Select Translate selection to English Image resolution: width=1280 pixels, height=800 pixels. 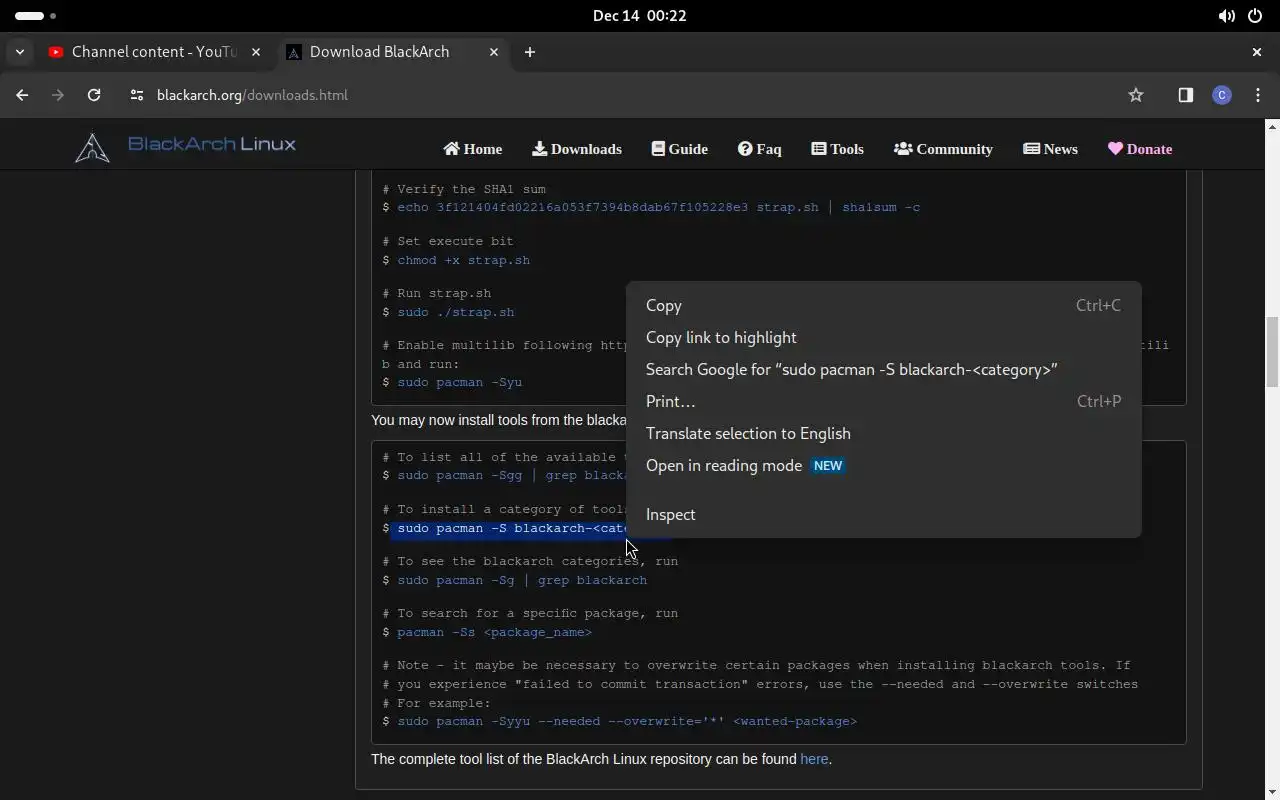pyautogui.click(x=883, y=434)
